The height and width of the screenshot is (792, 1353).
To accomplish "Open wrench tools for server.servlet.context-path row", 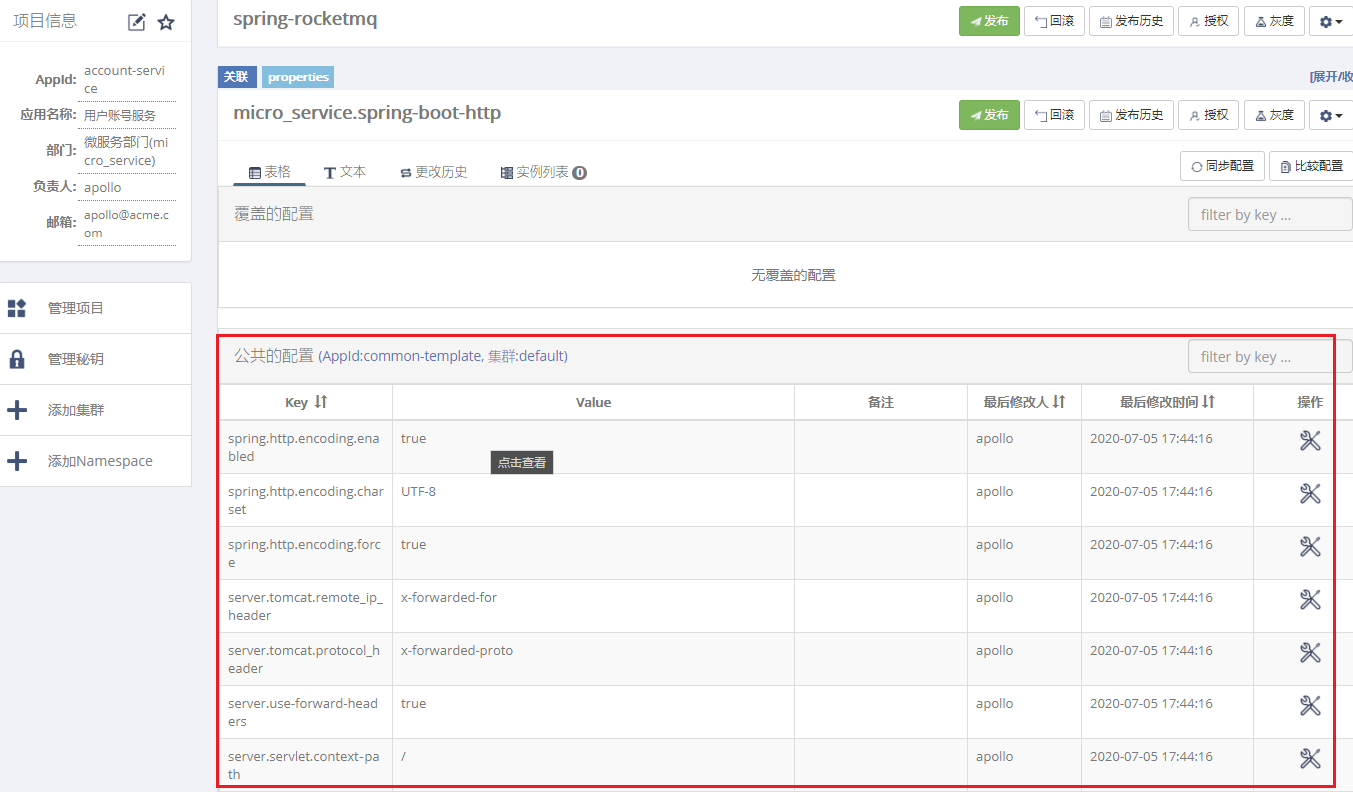I will click(1310, 759).
